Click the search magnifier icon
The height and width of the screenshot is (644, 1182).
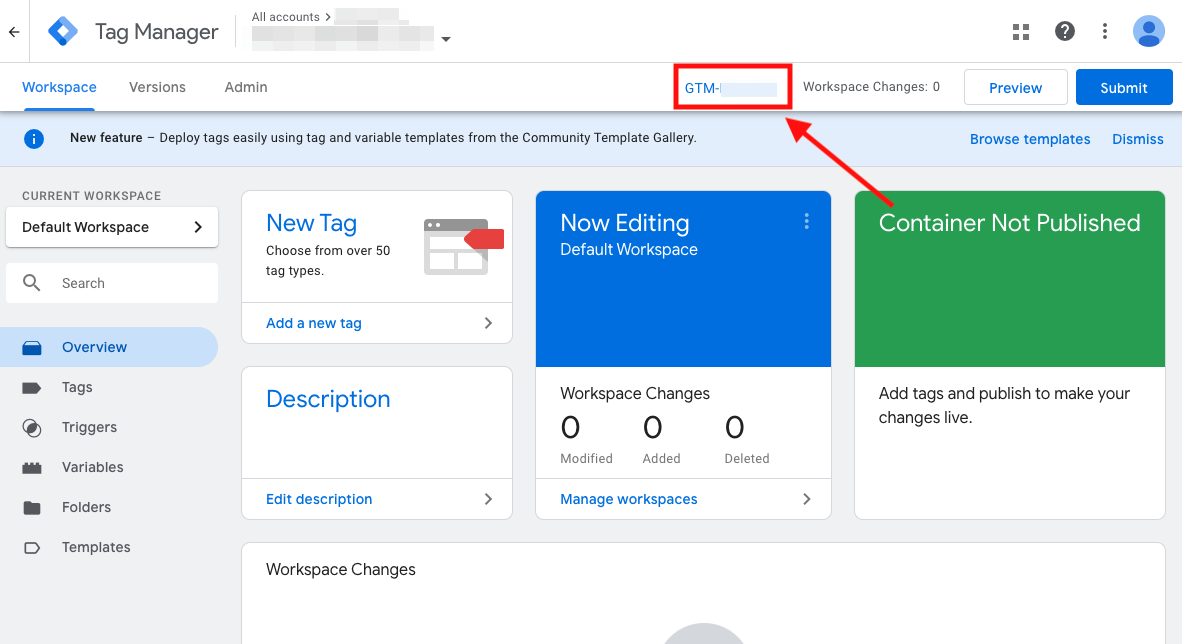pos(32,283)
